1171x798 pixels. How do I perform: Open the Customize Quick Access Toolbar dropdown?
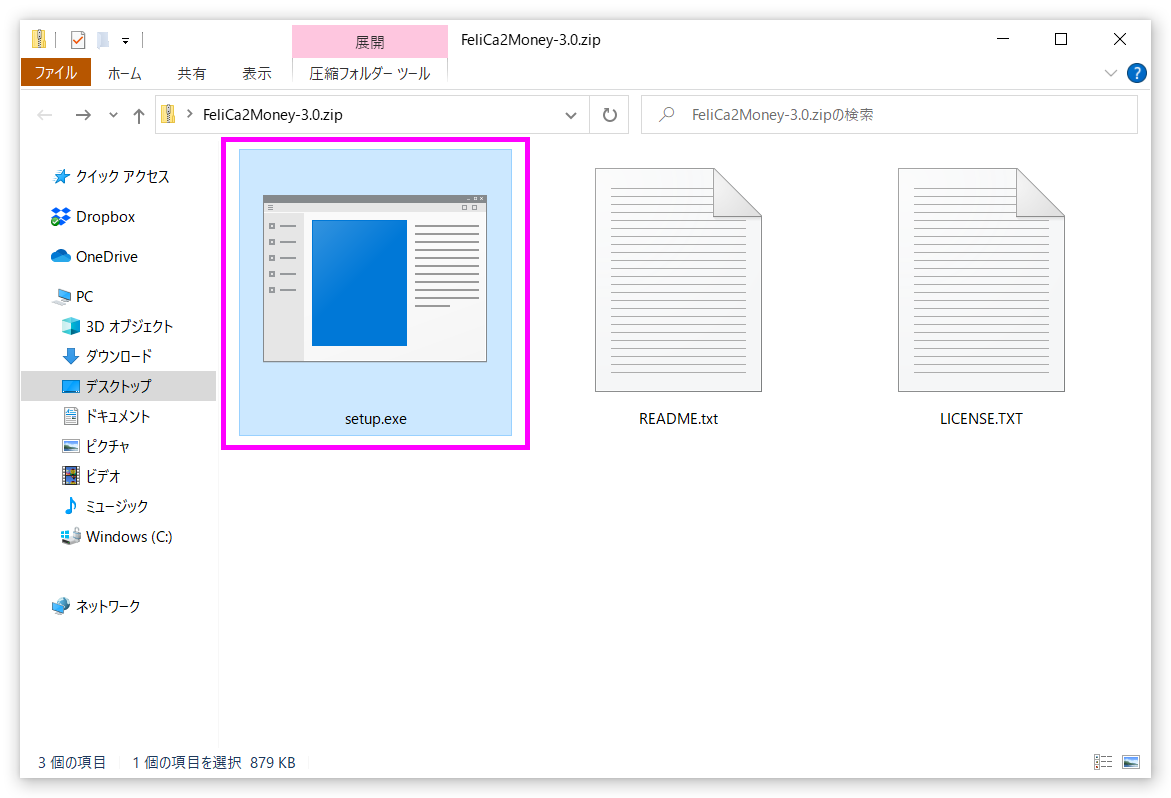coord(125,41)
